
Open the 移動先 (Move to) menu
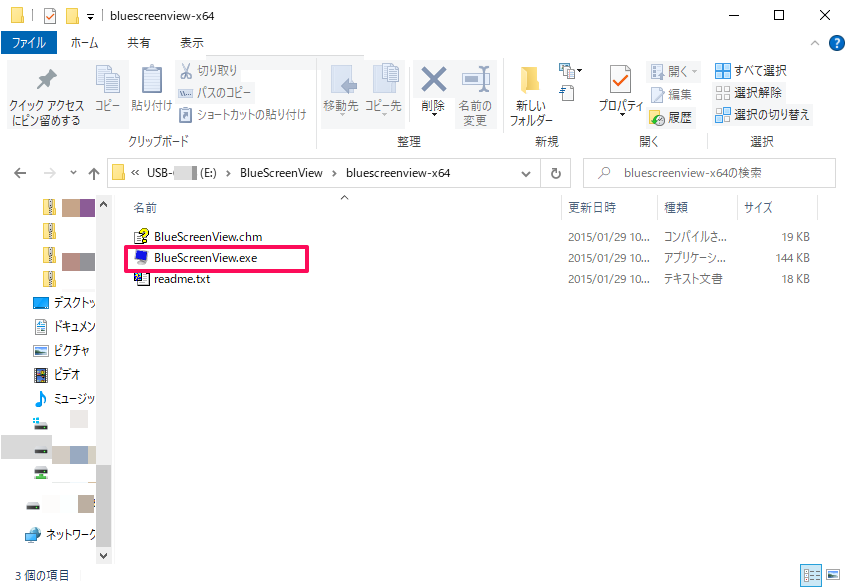pyautogui.click(x=341, y=90)
